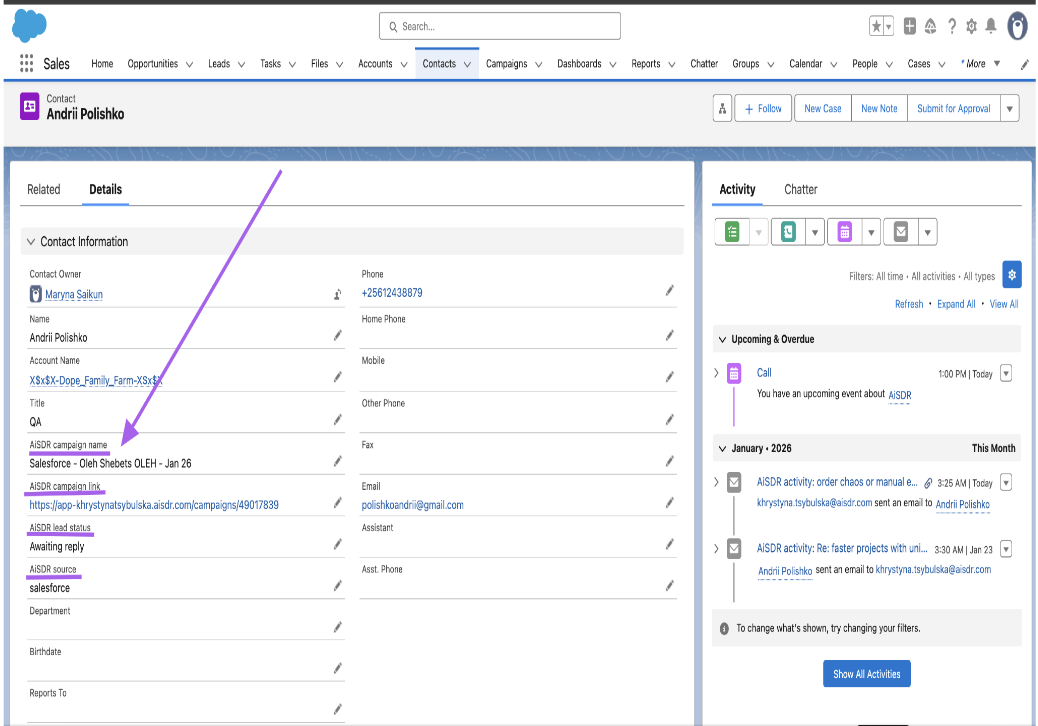This screenshot has width=1038, height=726.
Task: Collapse the Upcoming & Overdue section
Action: (x=722, y=340)
